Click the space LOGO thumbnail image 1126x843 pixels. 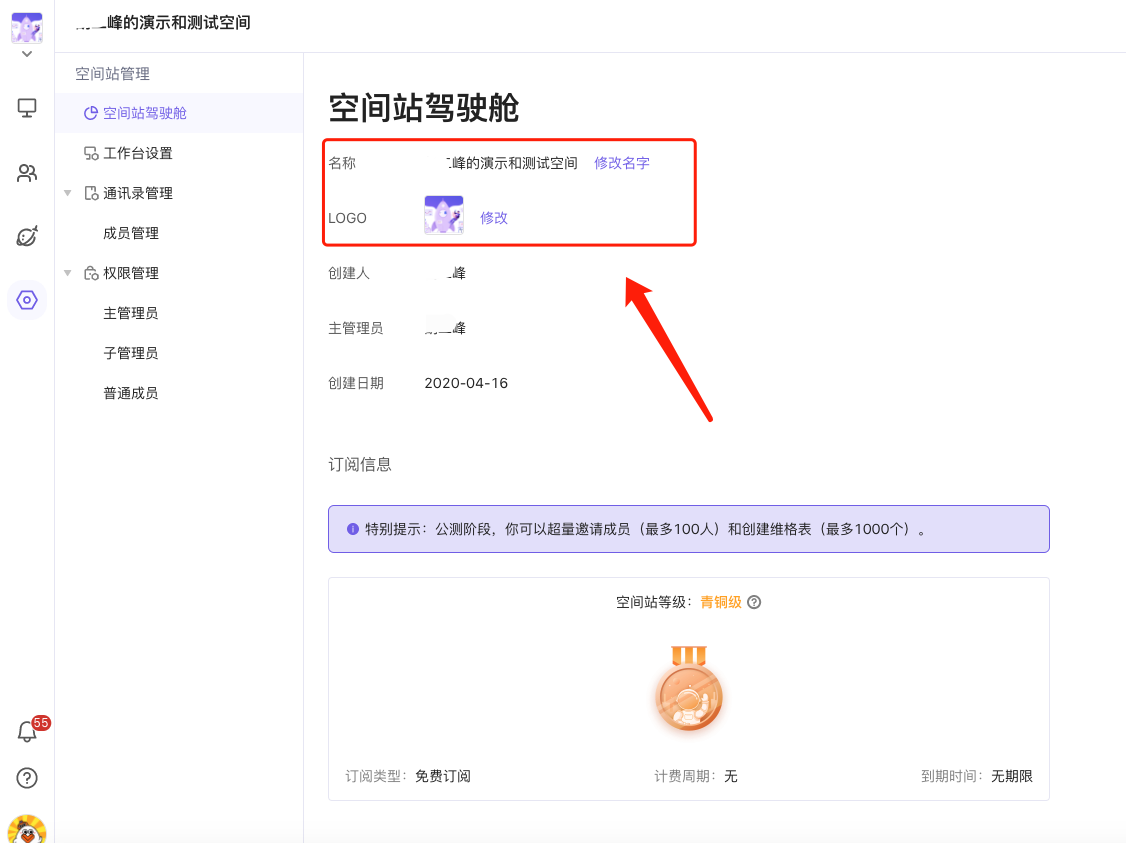coord(444,214)
